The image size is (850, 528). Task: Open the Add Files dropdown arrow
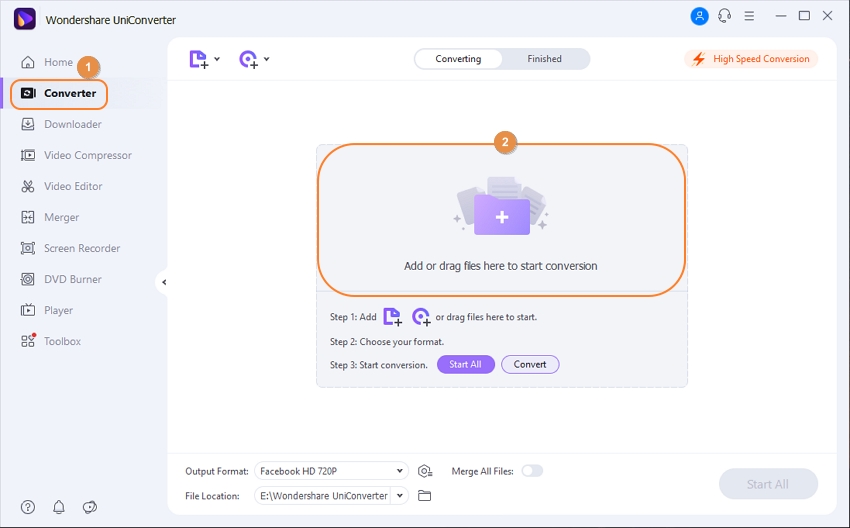217,60
